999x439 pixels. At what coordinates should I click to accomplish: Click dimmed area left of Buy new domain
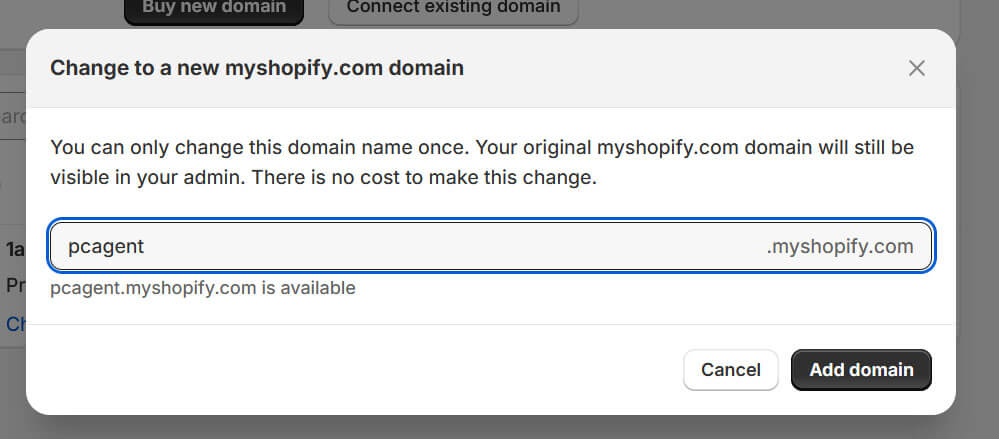tap(60, 10)
